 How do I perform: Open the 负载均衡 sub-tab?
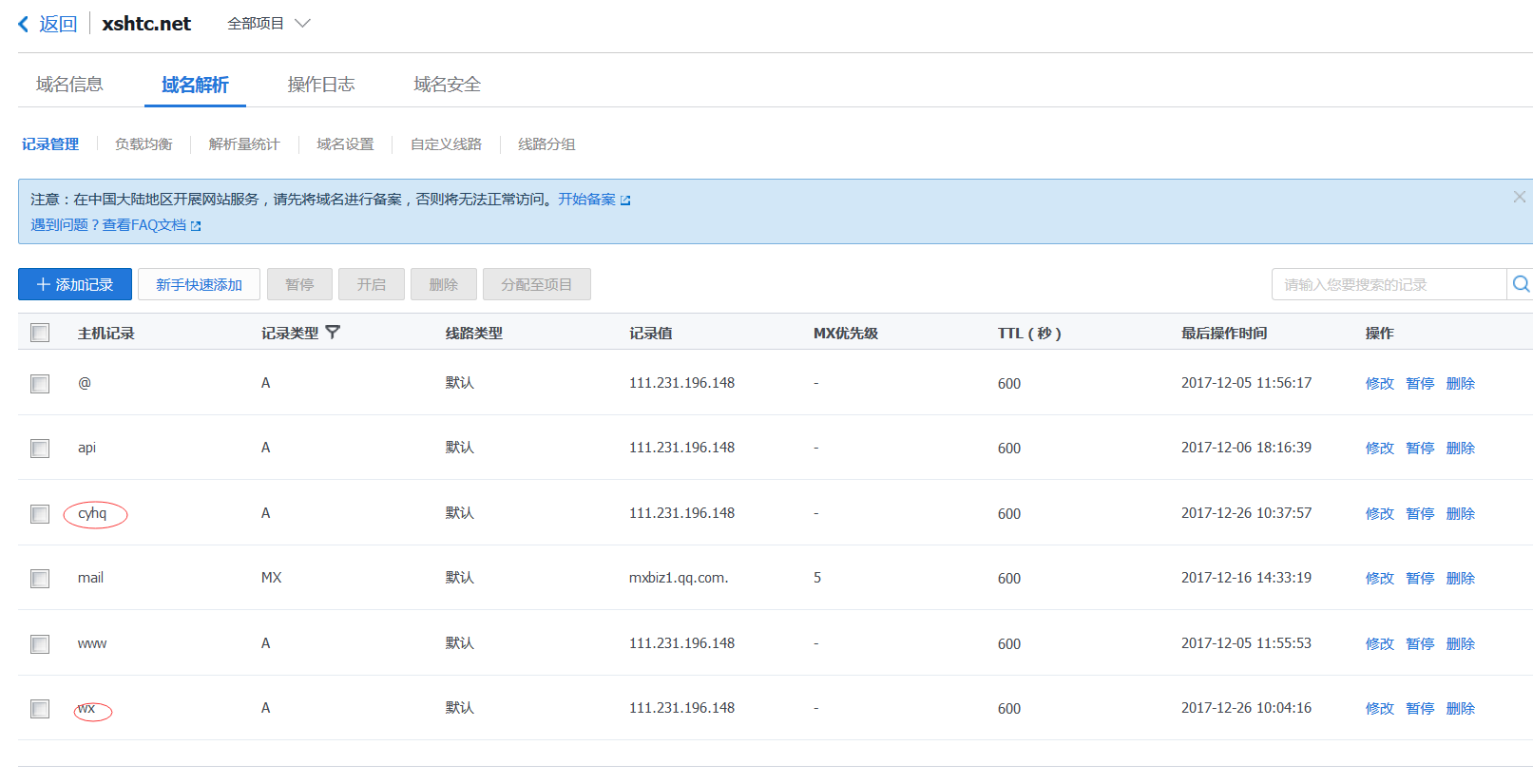144,144
